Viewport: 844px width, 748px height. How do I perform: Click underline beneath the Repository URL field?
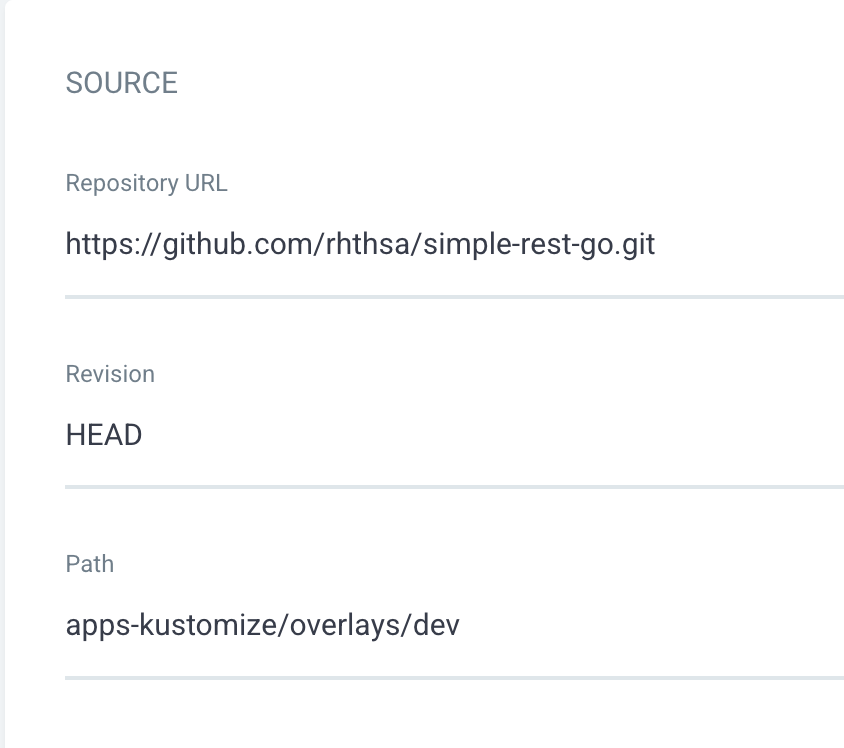click(x=454, y=297)
